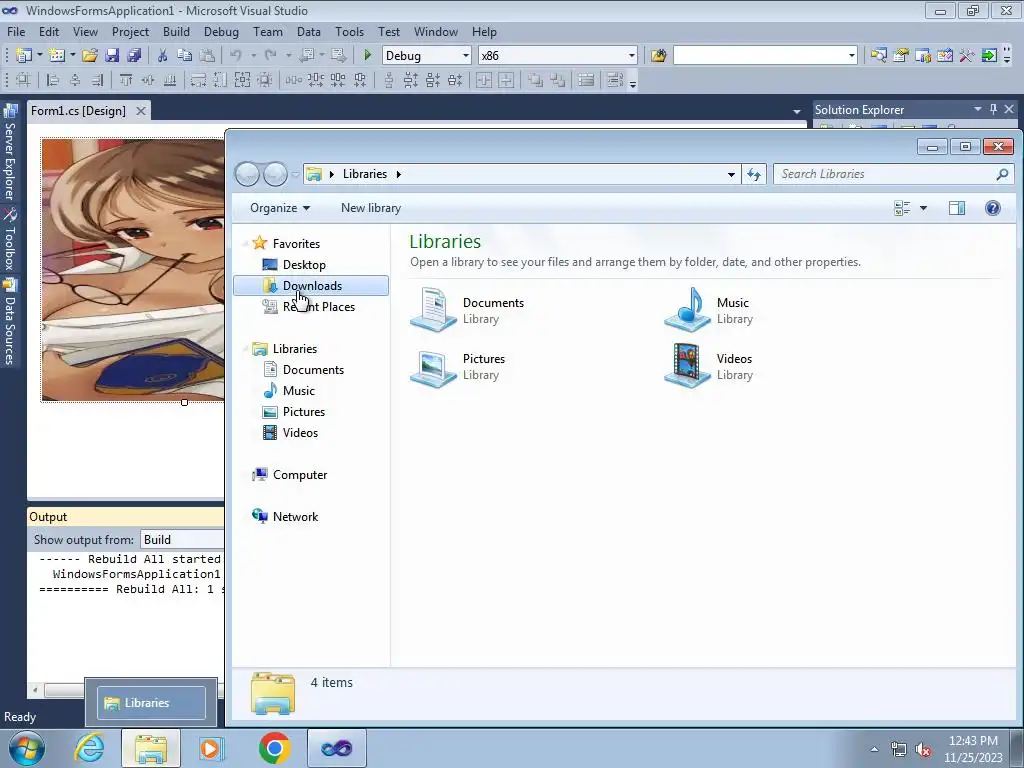Open the Debug menu

[x=221, y=31]
